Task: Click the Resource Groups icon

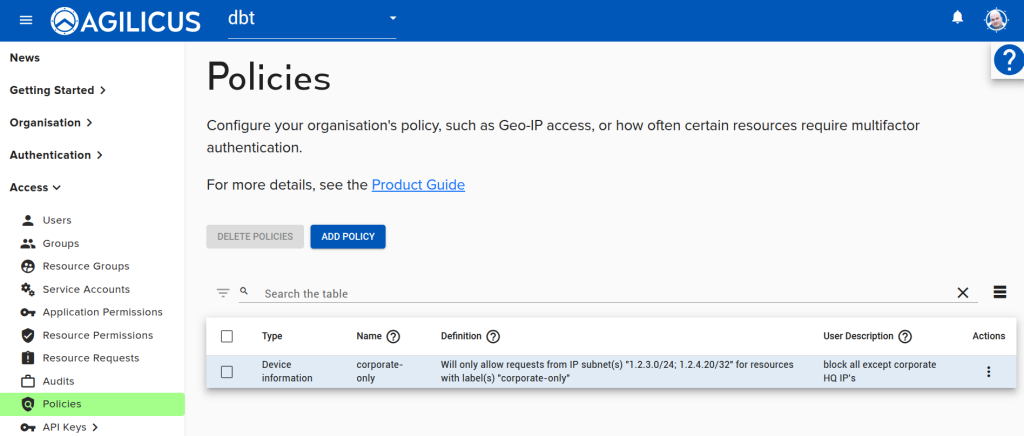Action: click(x=27, y=266)
